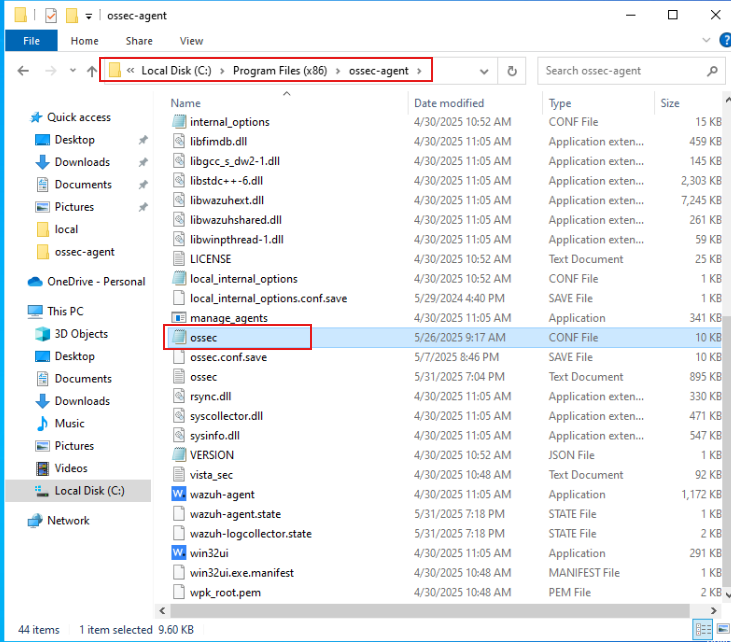Expand chevron after Program Files (x86) breadcrumb
This screenshot has width=731, height=642.
point(338,71)
